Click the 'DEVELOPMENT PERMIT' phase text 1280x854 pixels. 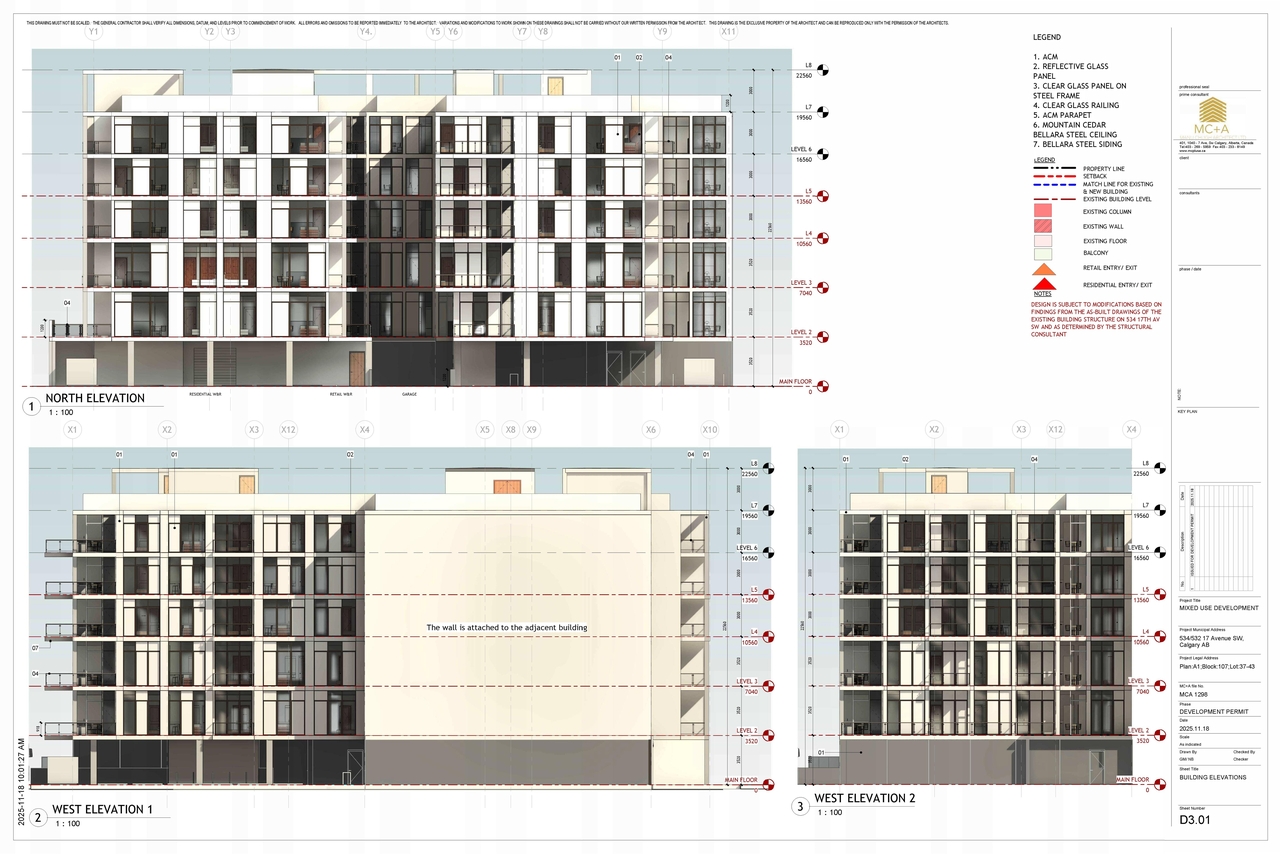(x=1214, y=712)
